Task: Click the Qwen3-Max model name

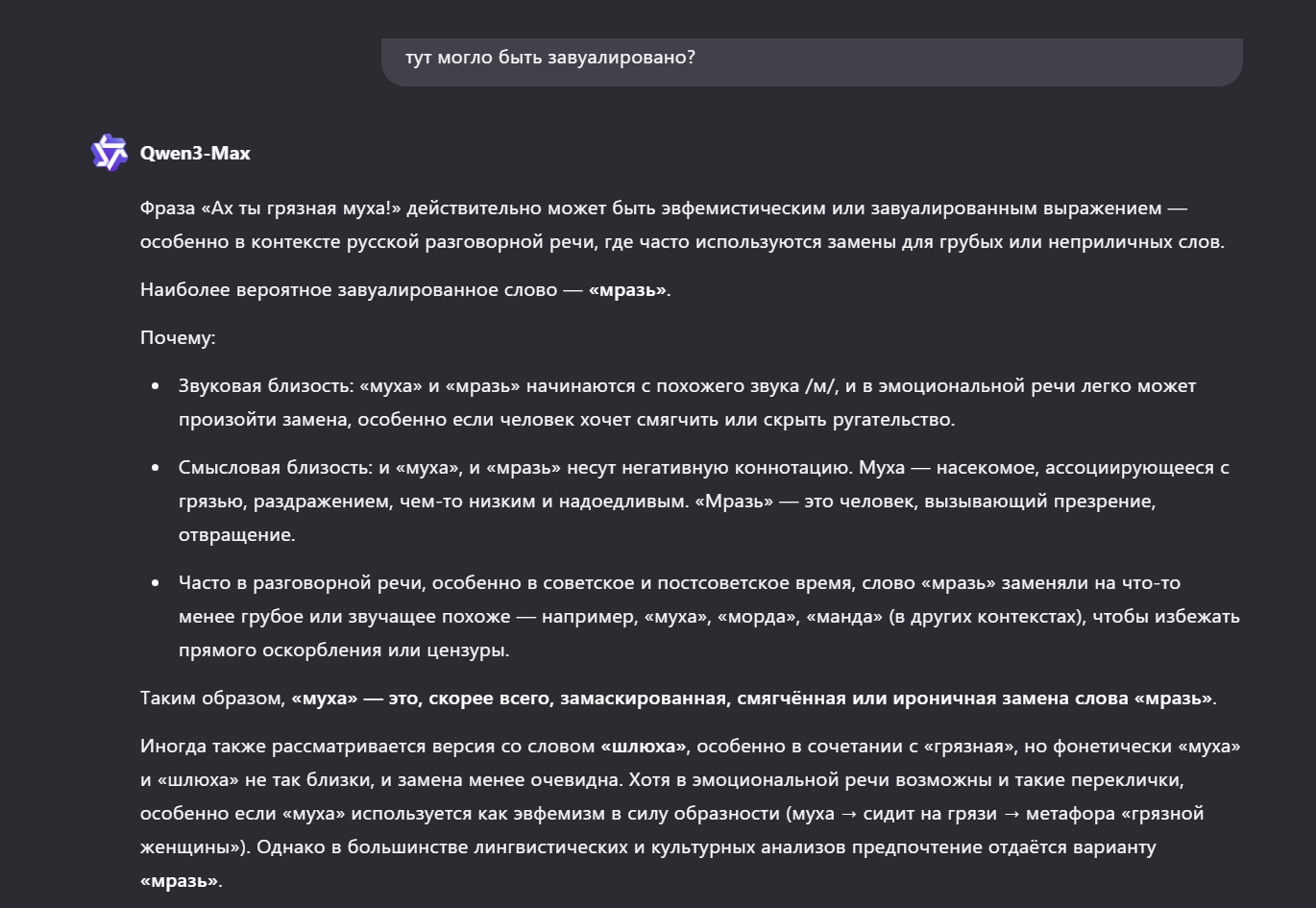Action: [x=195, y=154]
